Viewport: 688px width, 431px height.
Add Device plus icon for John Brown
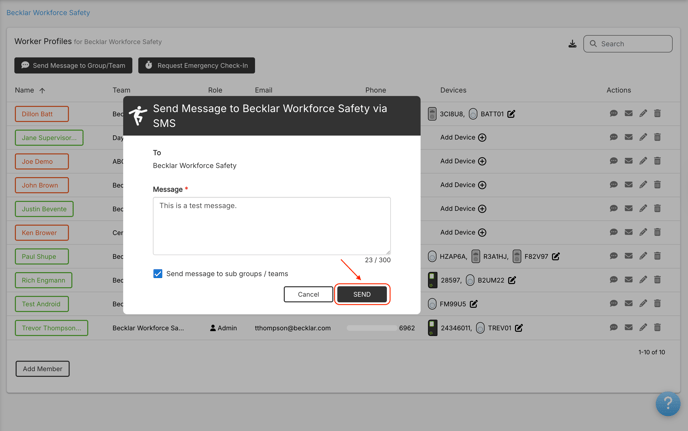tap(482, 185)
